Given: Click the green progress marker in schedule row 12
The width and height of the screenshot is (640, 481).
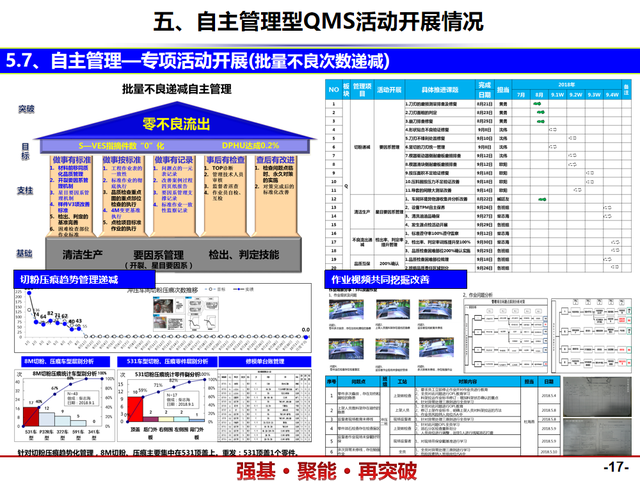Looking at the screenshot, I should 542,199.
